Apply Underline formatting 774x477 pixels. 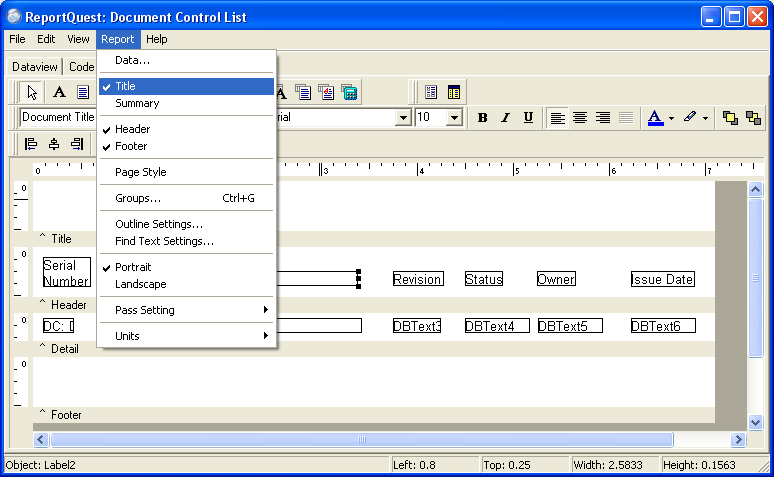click(x=528, y=118)
